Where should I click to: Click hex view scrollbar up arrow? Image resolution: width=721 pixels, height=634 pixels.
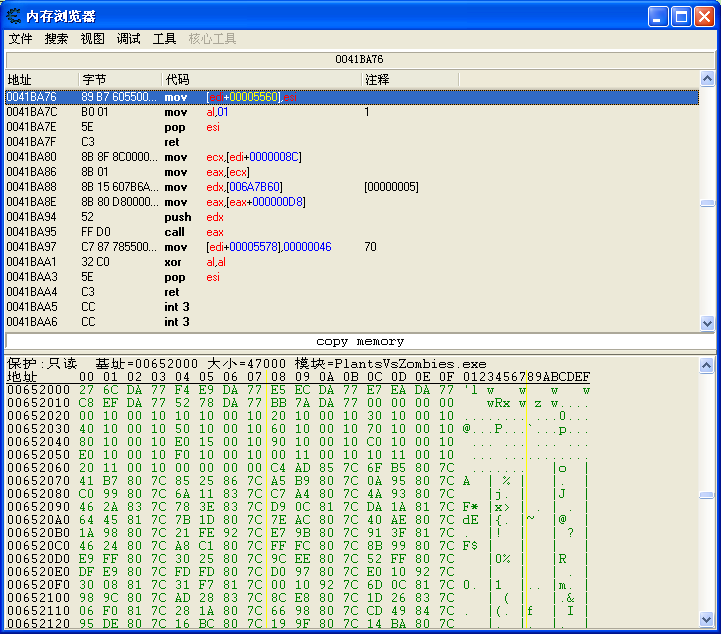click(707, 366)
